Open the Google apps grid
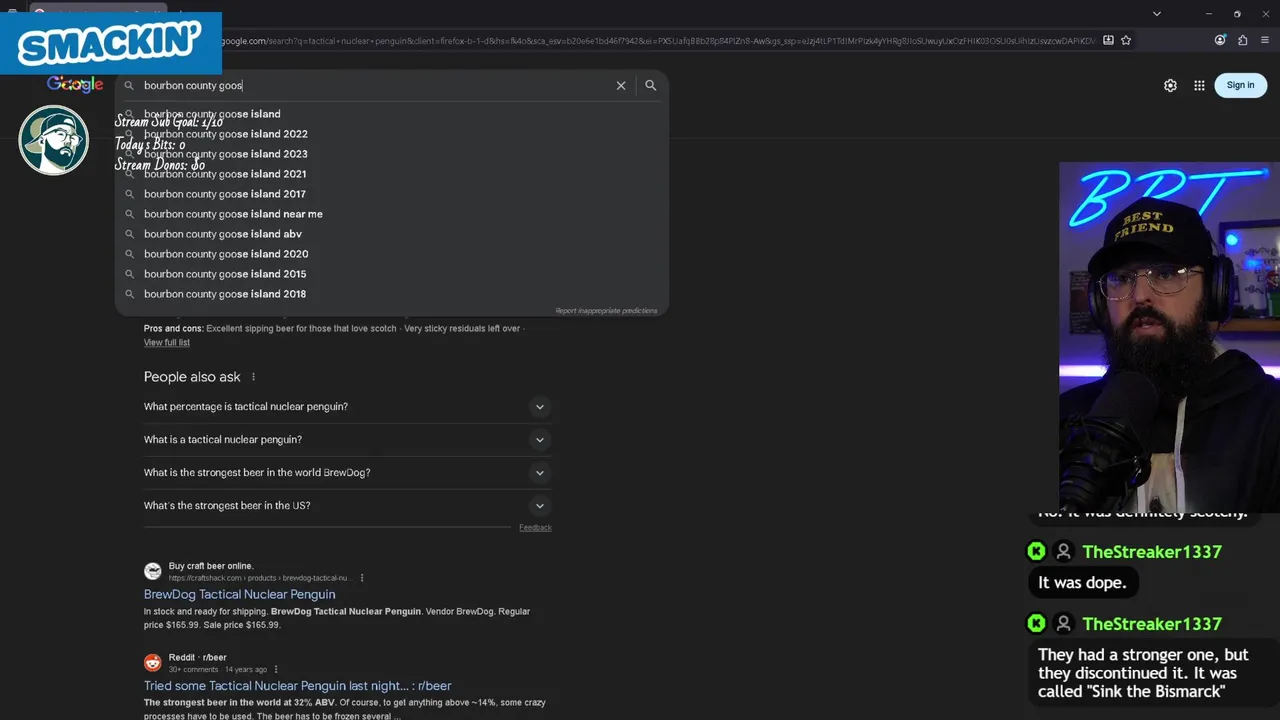 coord(1199,86)
